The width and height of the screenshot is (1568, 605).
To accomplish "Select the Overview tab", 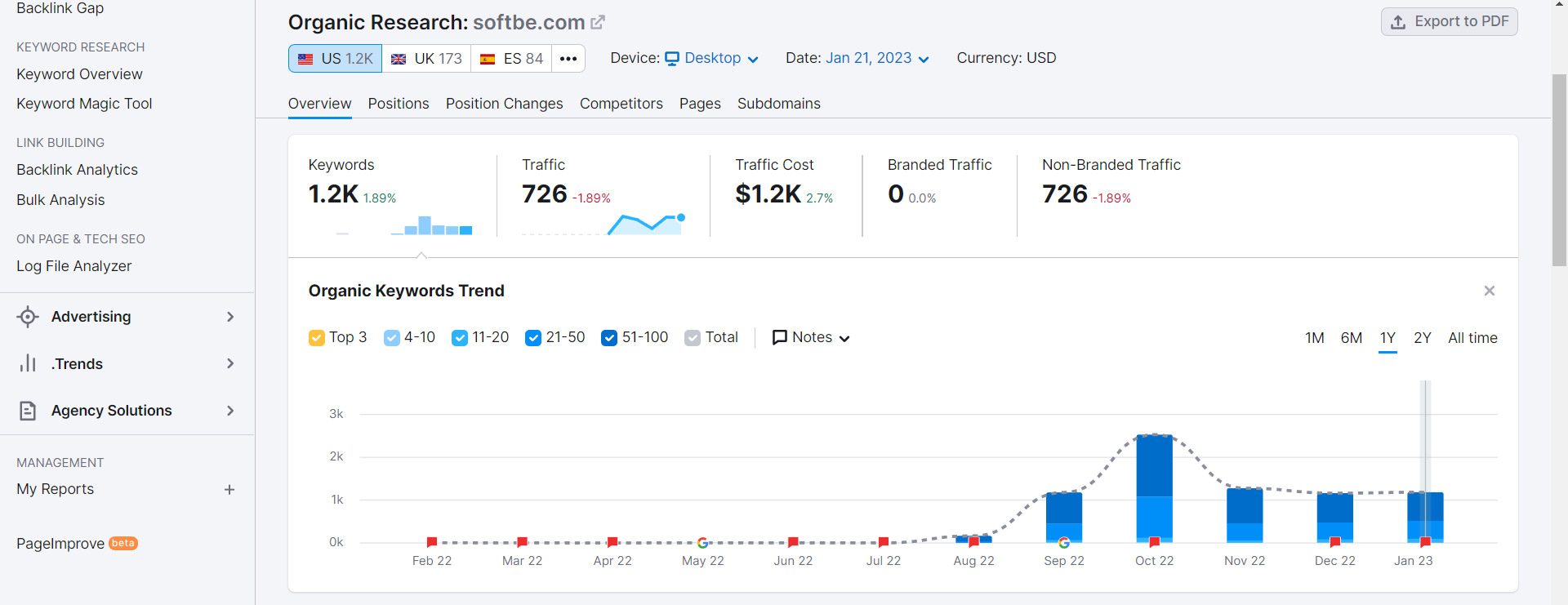I will pyautogui.click(x=320, y=104).
